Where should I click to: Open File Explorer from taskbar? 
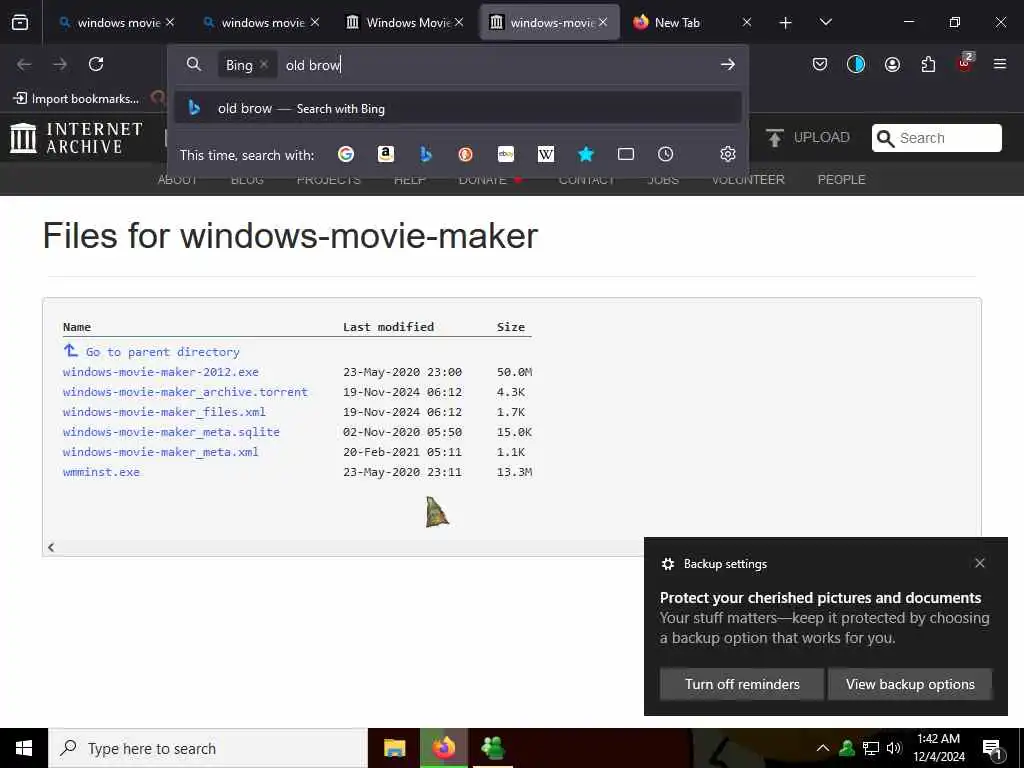tap(394, 748)
